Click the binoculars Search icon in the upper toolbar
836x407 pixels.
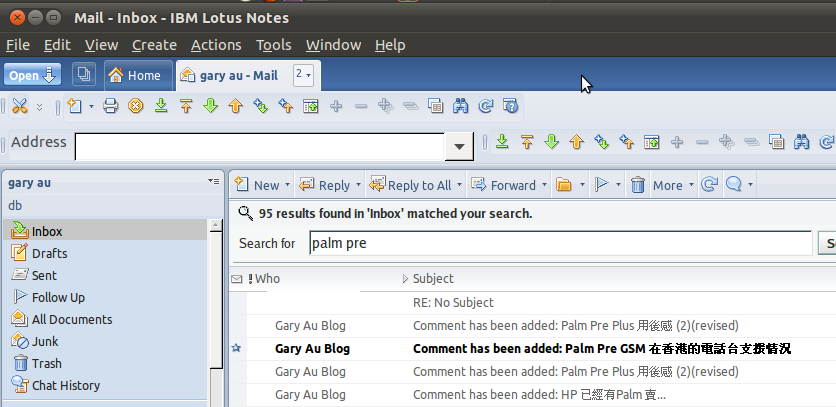(461, 106)
